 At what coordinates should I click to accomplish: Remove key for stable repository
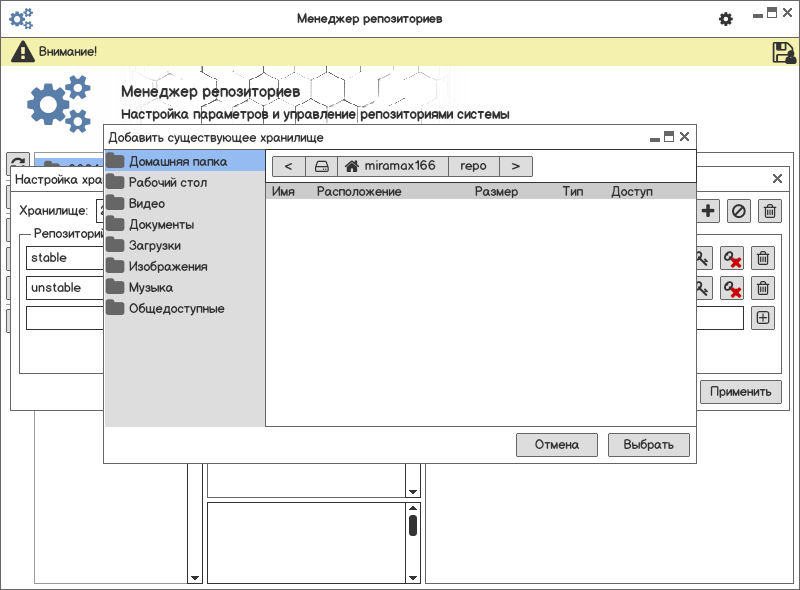[732, 258]
